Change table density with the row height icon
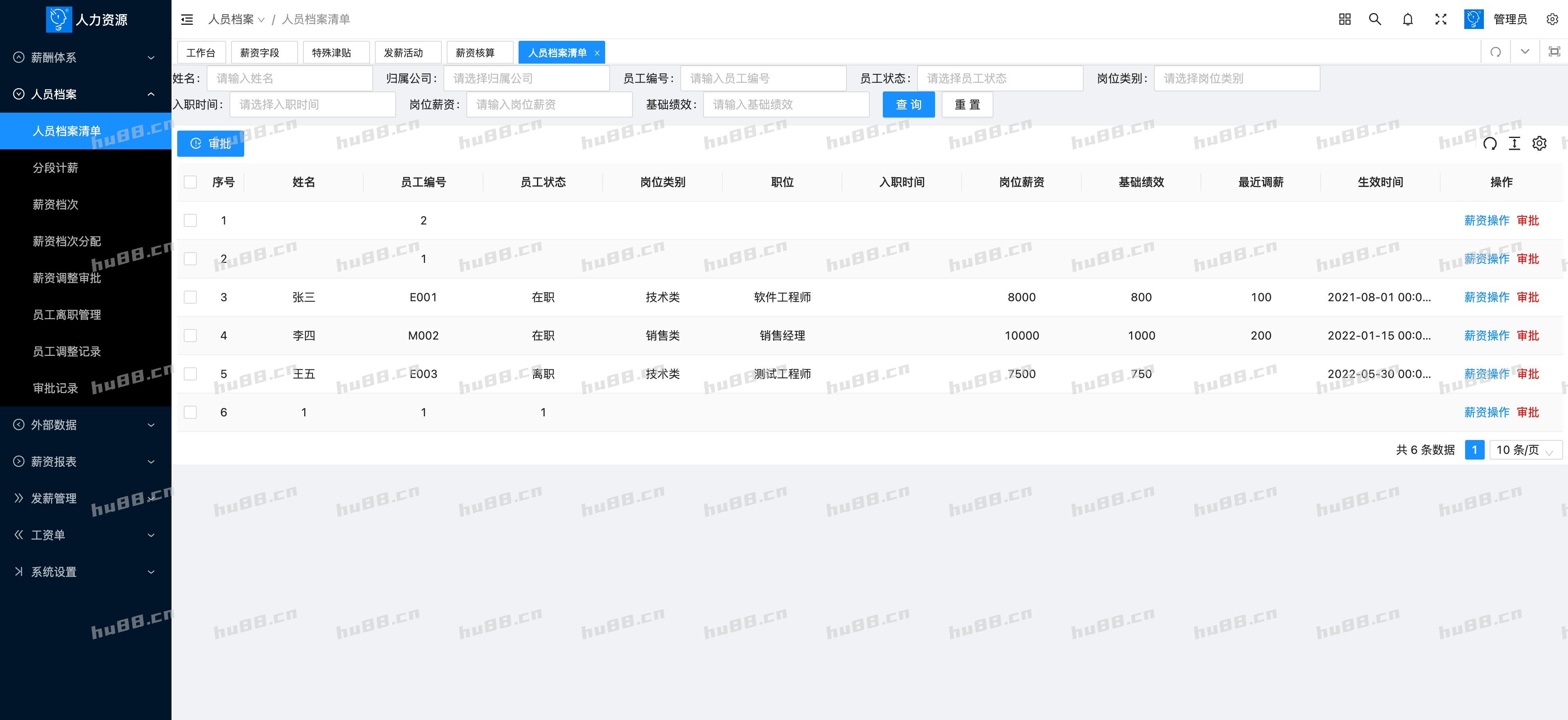The height and width of the screenshot is (720, 1568). click(1515, 144)
